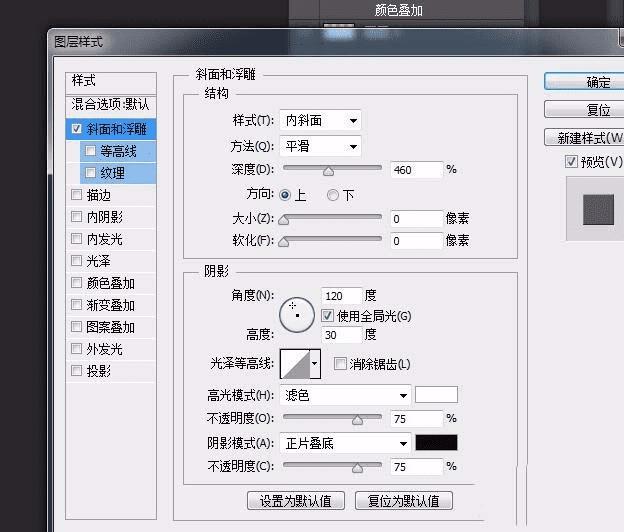Image resolution: width=624 pixels, height=532 pixels.
Task: Check the 颜色叠加 checkbox
Action: tap(76, 283)
